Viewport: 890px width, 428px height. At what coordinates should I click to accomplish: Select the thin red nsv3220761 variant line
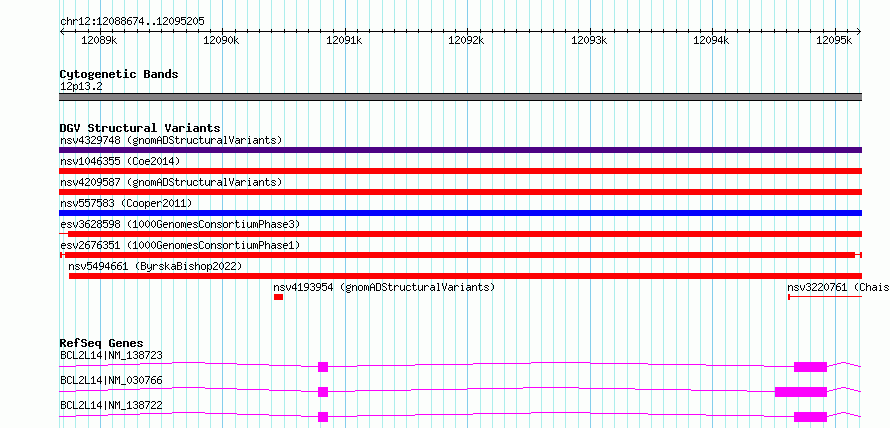pos(825,297)
